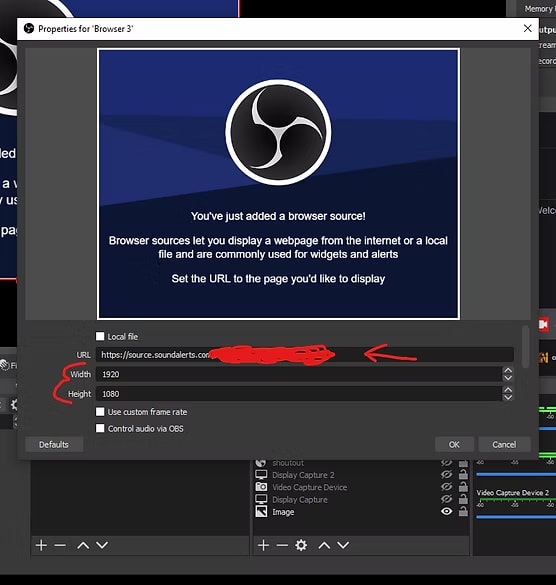
Task: Select Video Capture Device in sources list
Action: pyautogui.click(x=309, y=487)
